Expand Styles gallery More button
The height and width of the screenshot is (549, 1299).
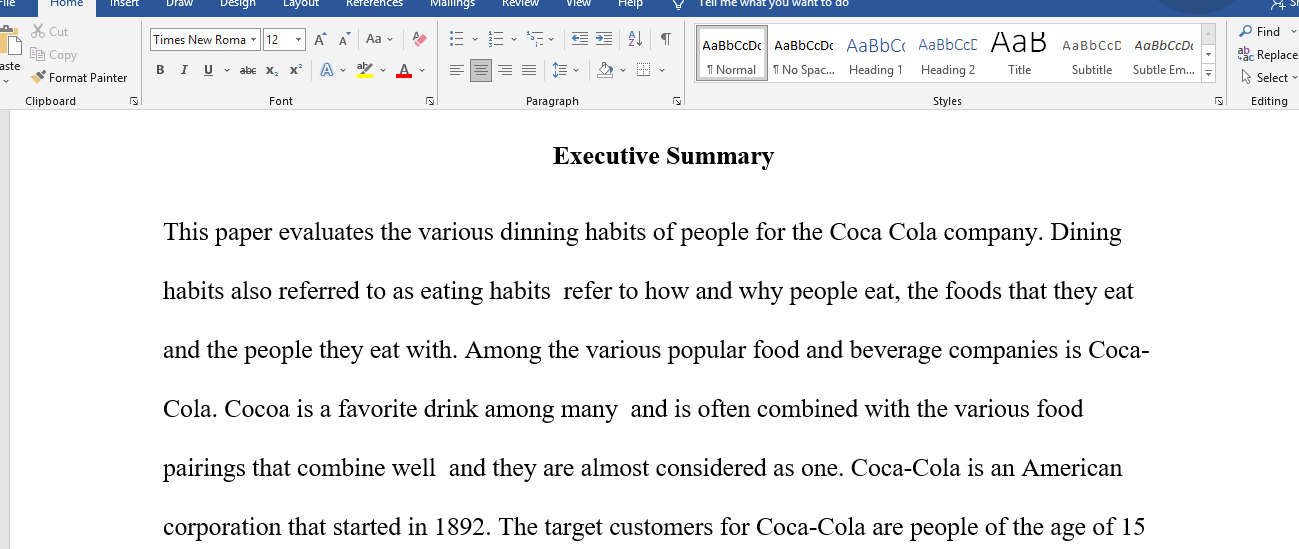1209,73
